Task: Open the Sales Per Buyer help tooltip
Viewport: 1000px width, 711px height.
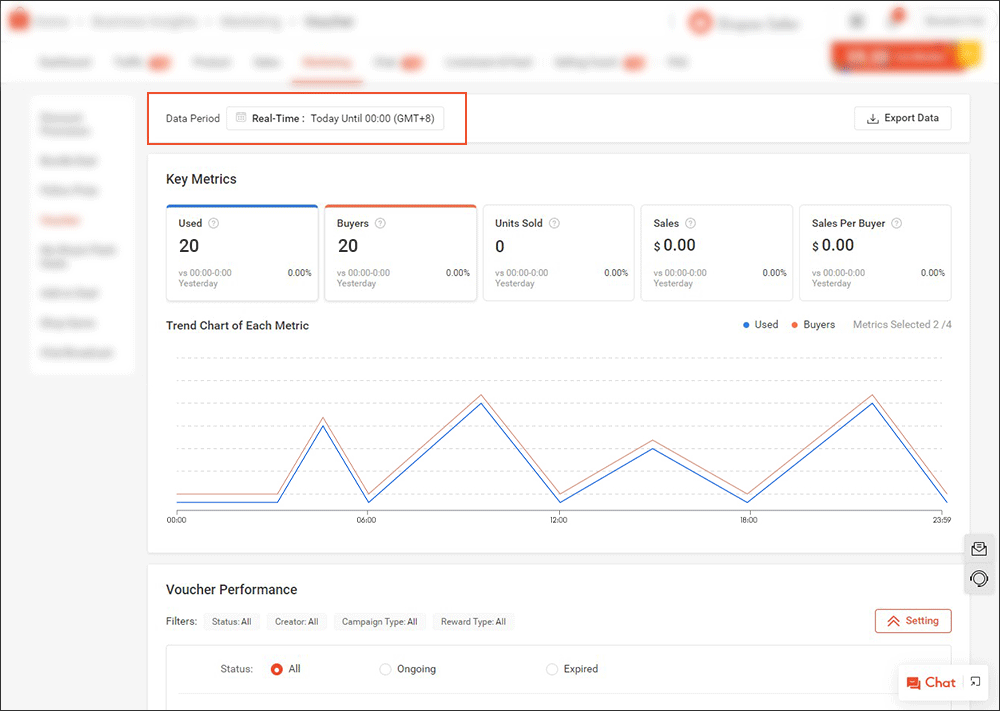Action: (x=899, y=223)
